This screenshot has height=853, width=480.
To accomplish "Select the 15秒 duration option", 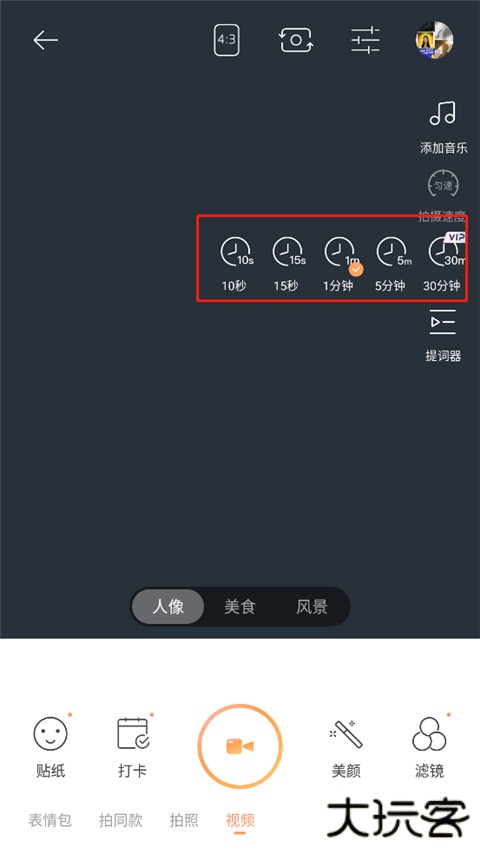I will tap(288, 252).
